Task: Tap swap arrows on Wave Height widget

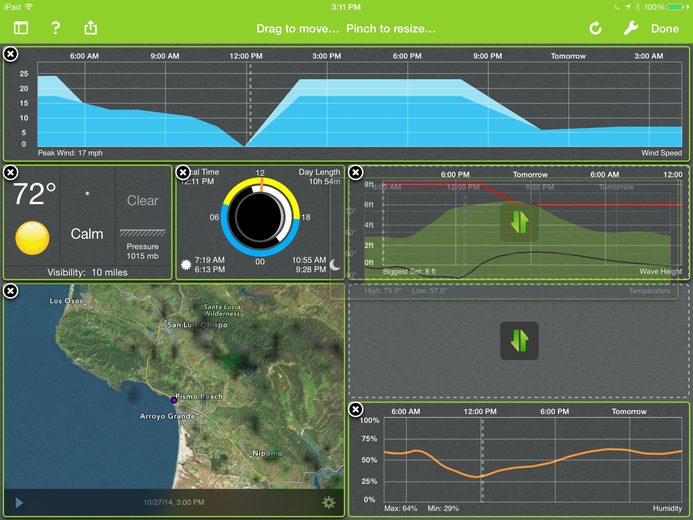Action: point(519,222)
